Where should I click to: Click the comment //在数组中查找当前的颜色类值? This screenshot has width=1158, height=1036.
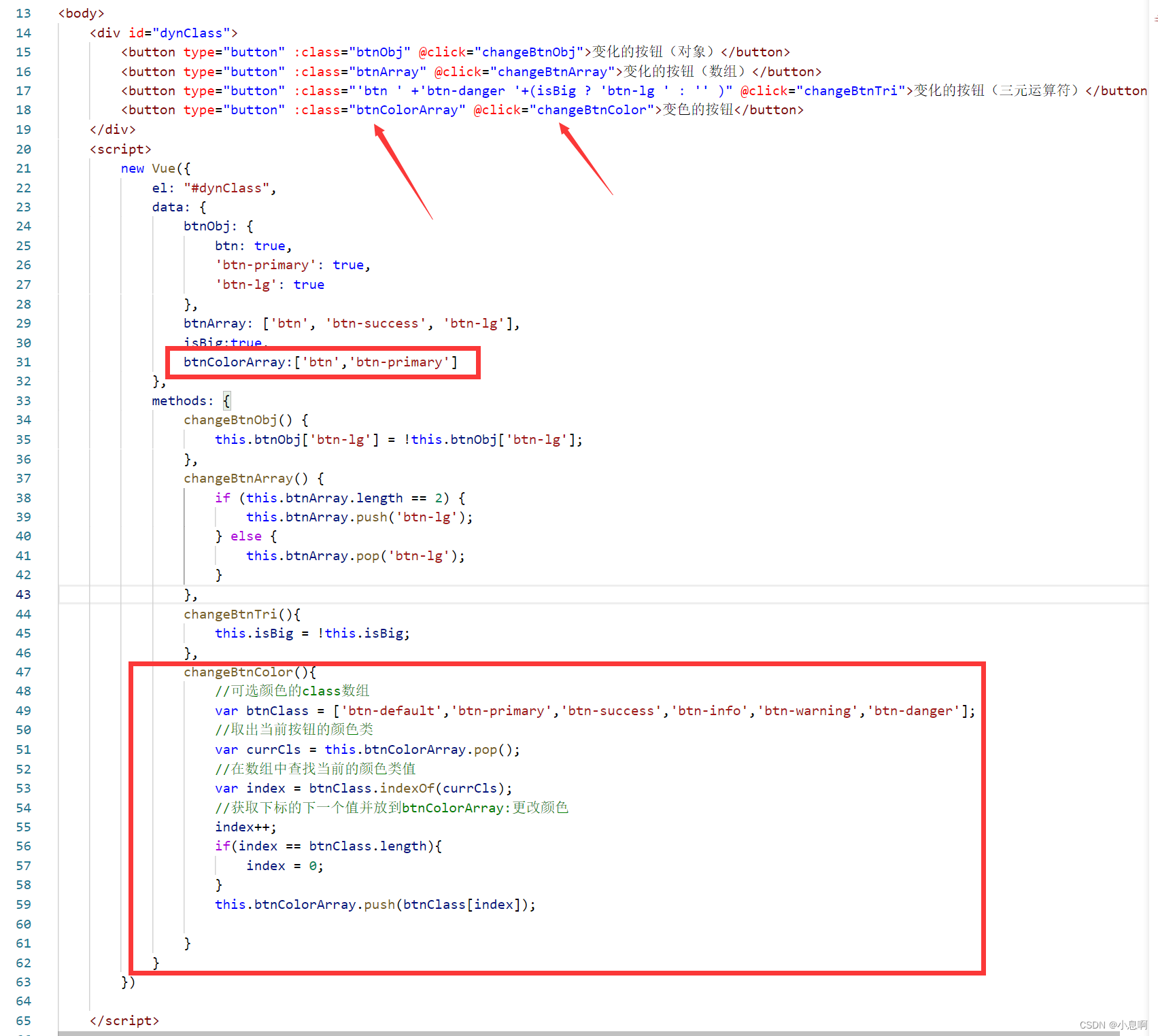[316, 769]
